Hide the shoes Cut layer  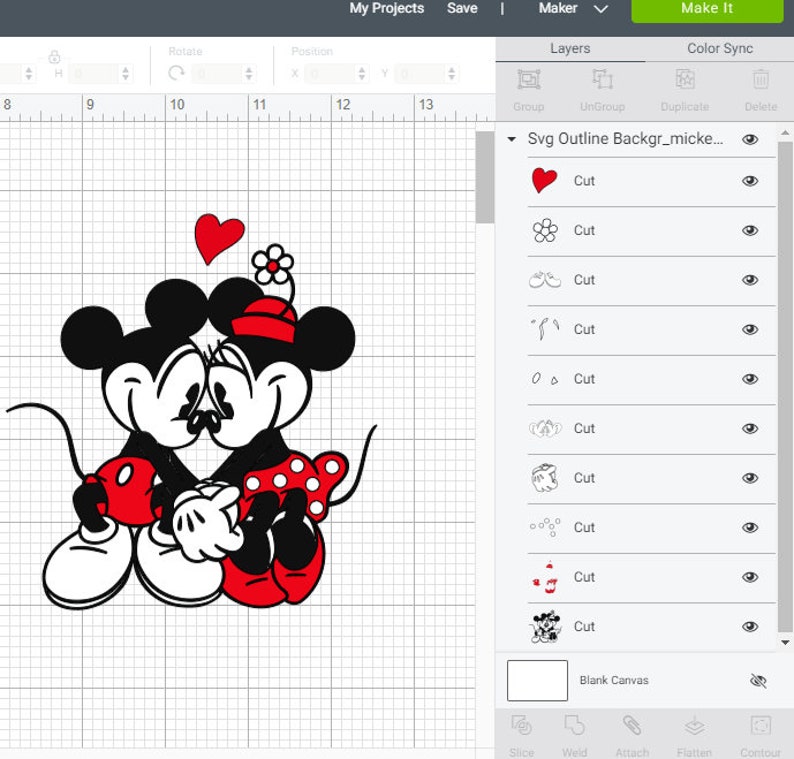[750, 279]
